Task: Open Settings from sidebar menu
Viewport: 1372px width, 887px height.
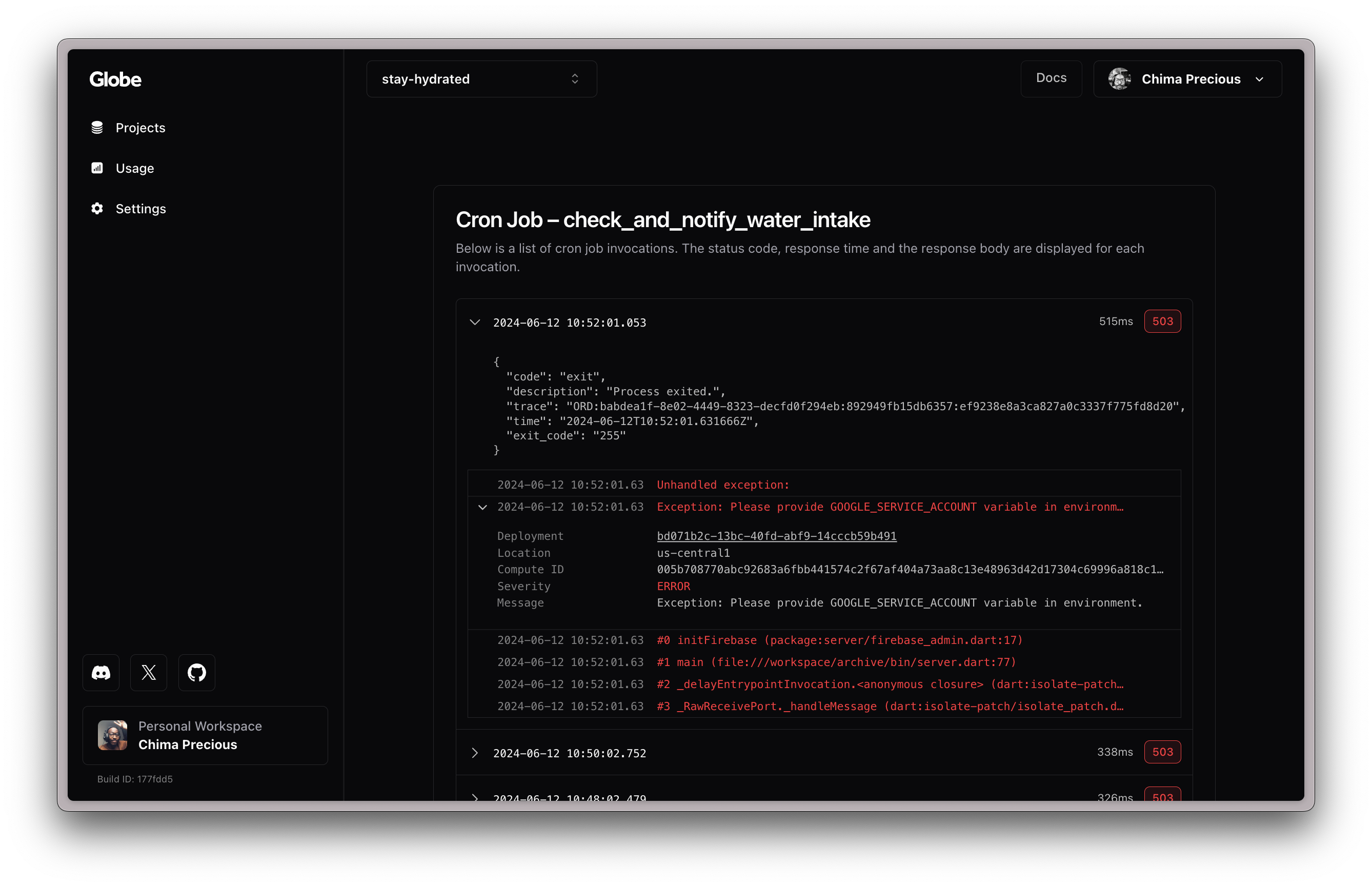Action: [140, 209]
